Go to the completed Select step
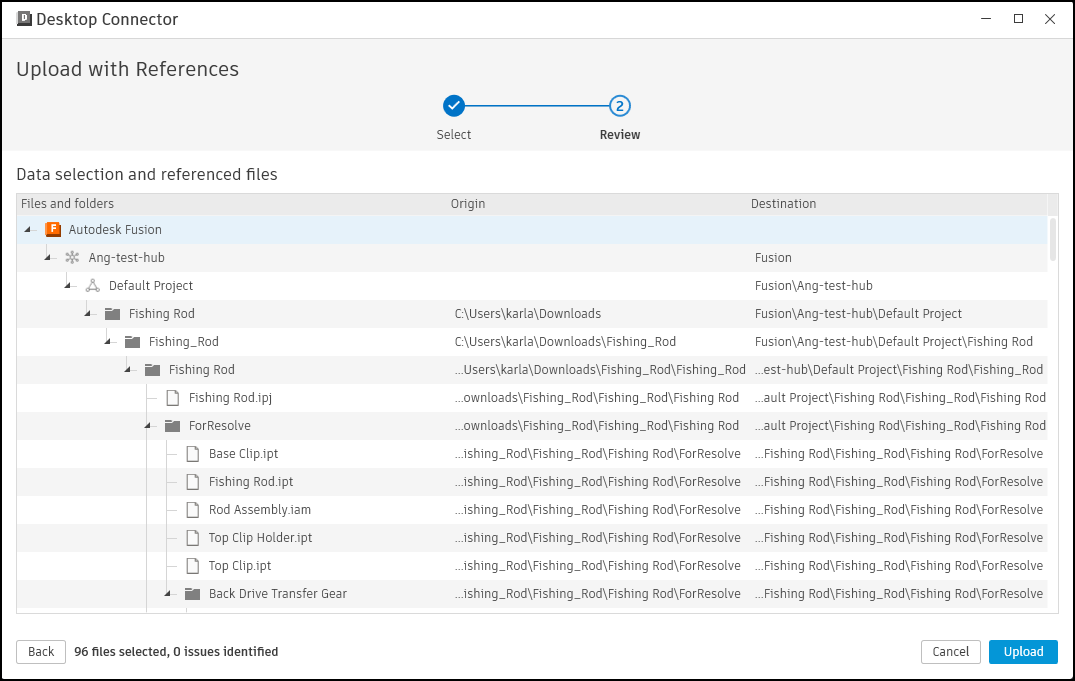Screen dimensions: 1075x681 (454, 106)
